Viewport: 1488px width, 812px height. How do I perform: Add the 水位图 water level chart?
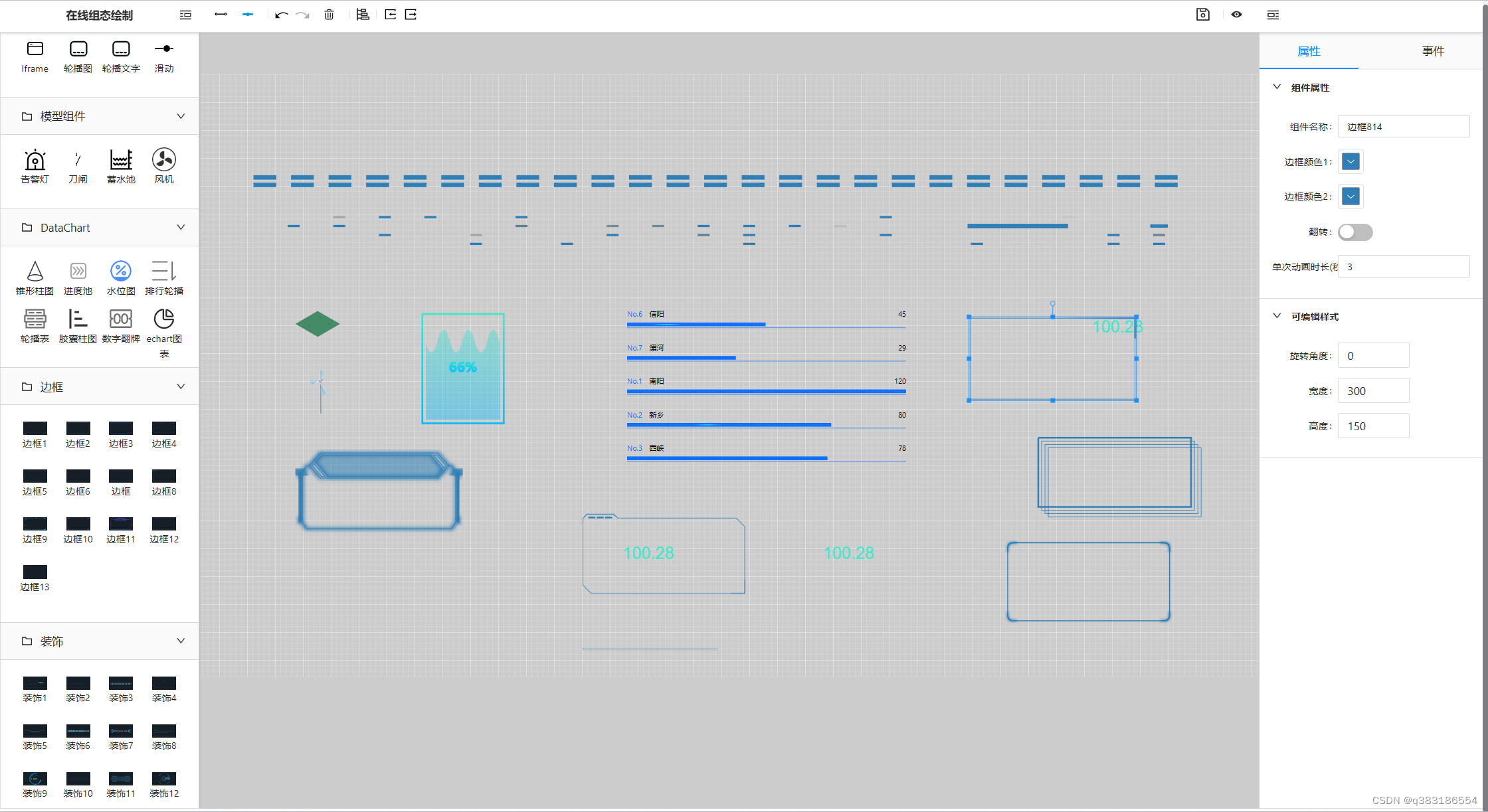click(120, 276)
